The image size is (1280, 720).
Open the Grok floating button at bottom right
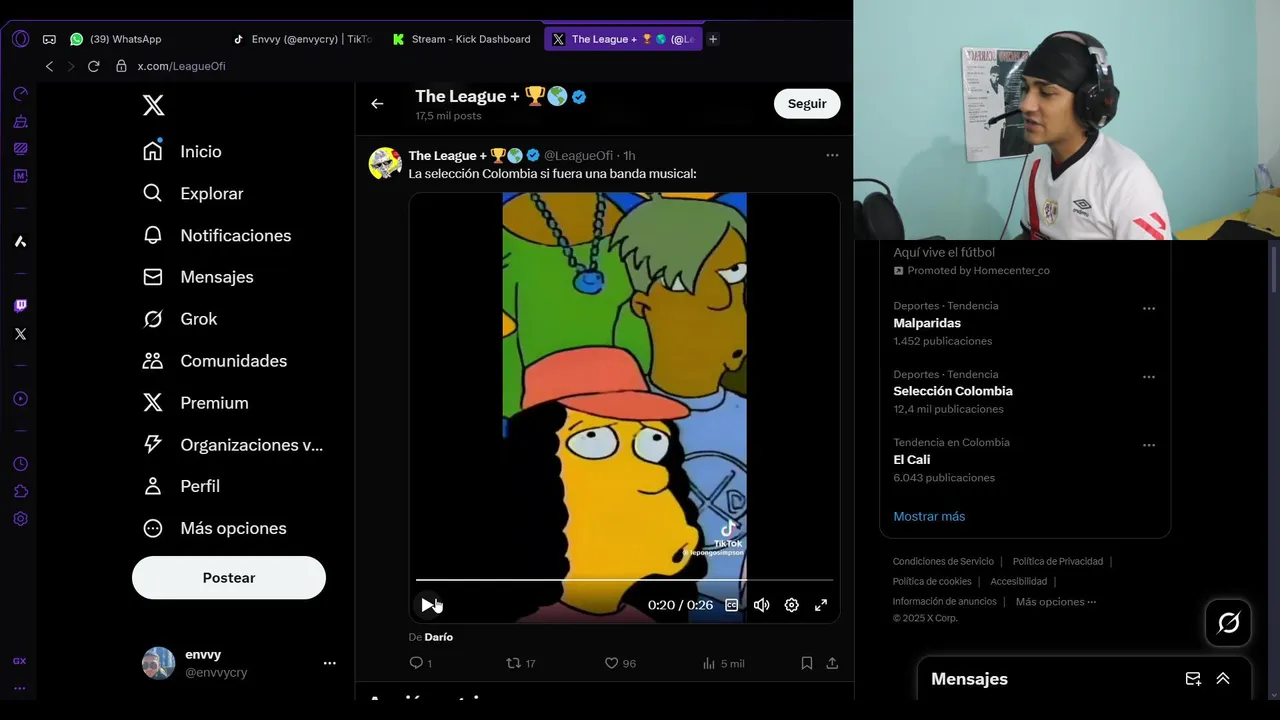(x=1229, y=623)
